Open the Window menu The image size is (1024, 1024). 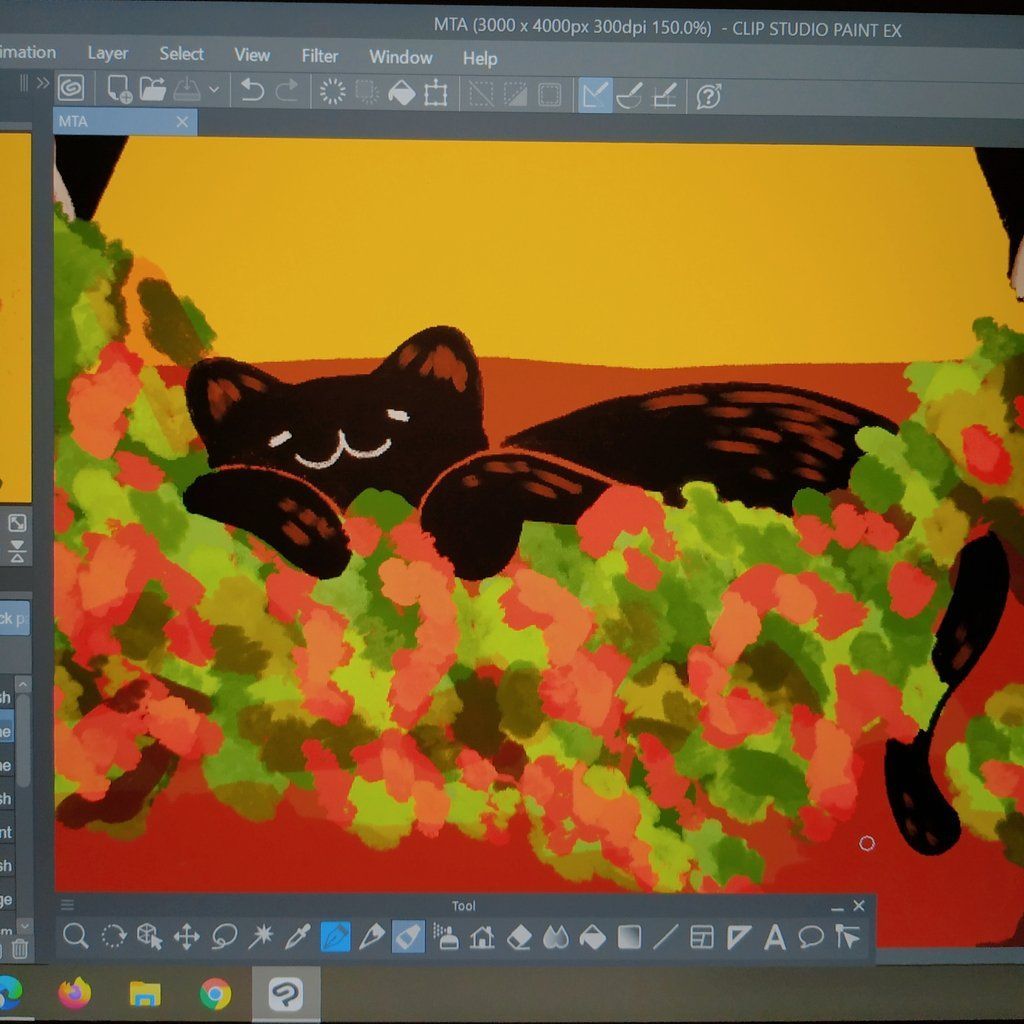pos(401,57)
